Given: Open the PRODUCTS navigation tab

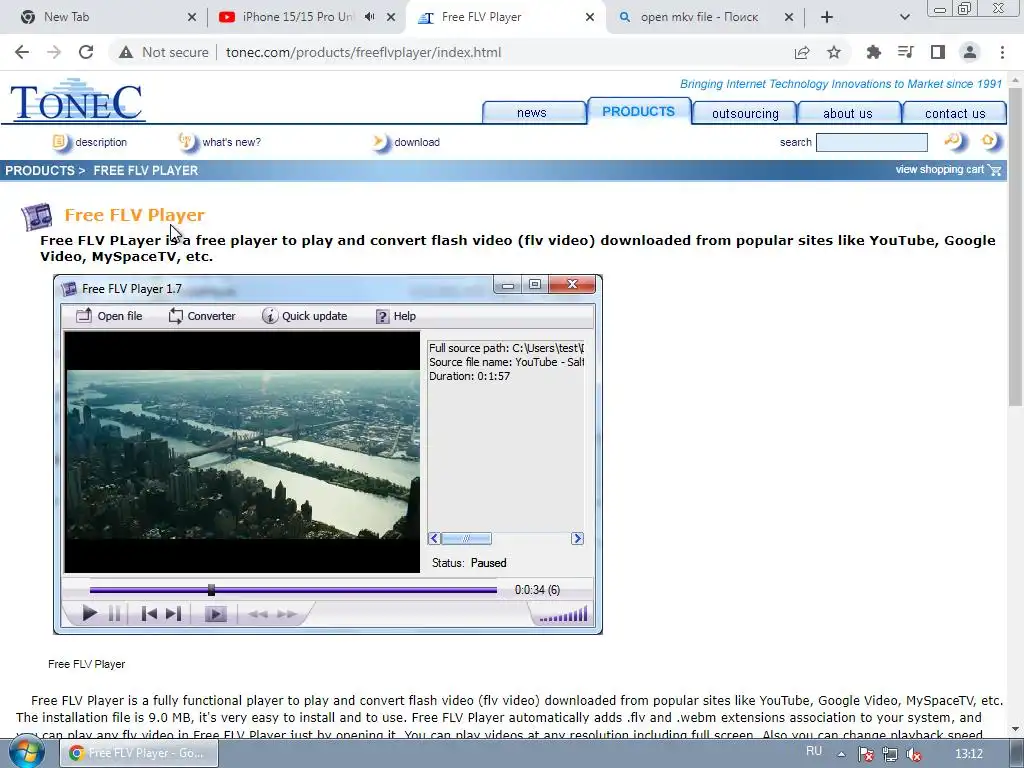Looking at the screenshot, I should tap(639, 111).
